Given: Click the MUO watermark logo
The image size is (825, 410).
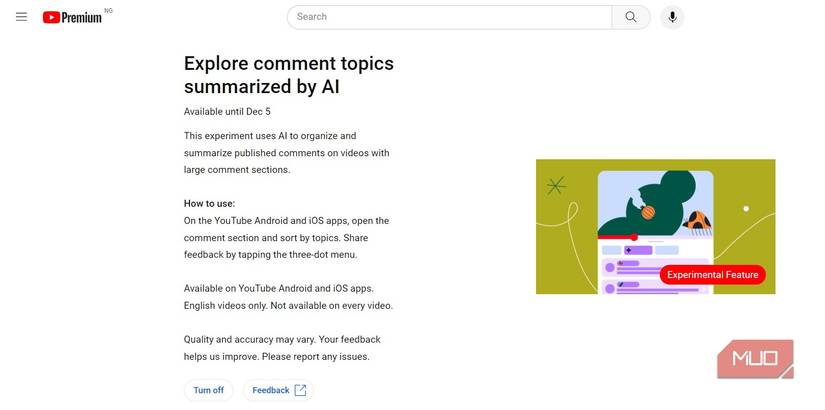Looking at the screenshot, I should pyautogui.click(x=755, y=359).
